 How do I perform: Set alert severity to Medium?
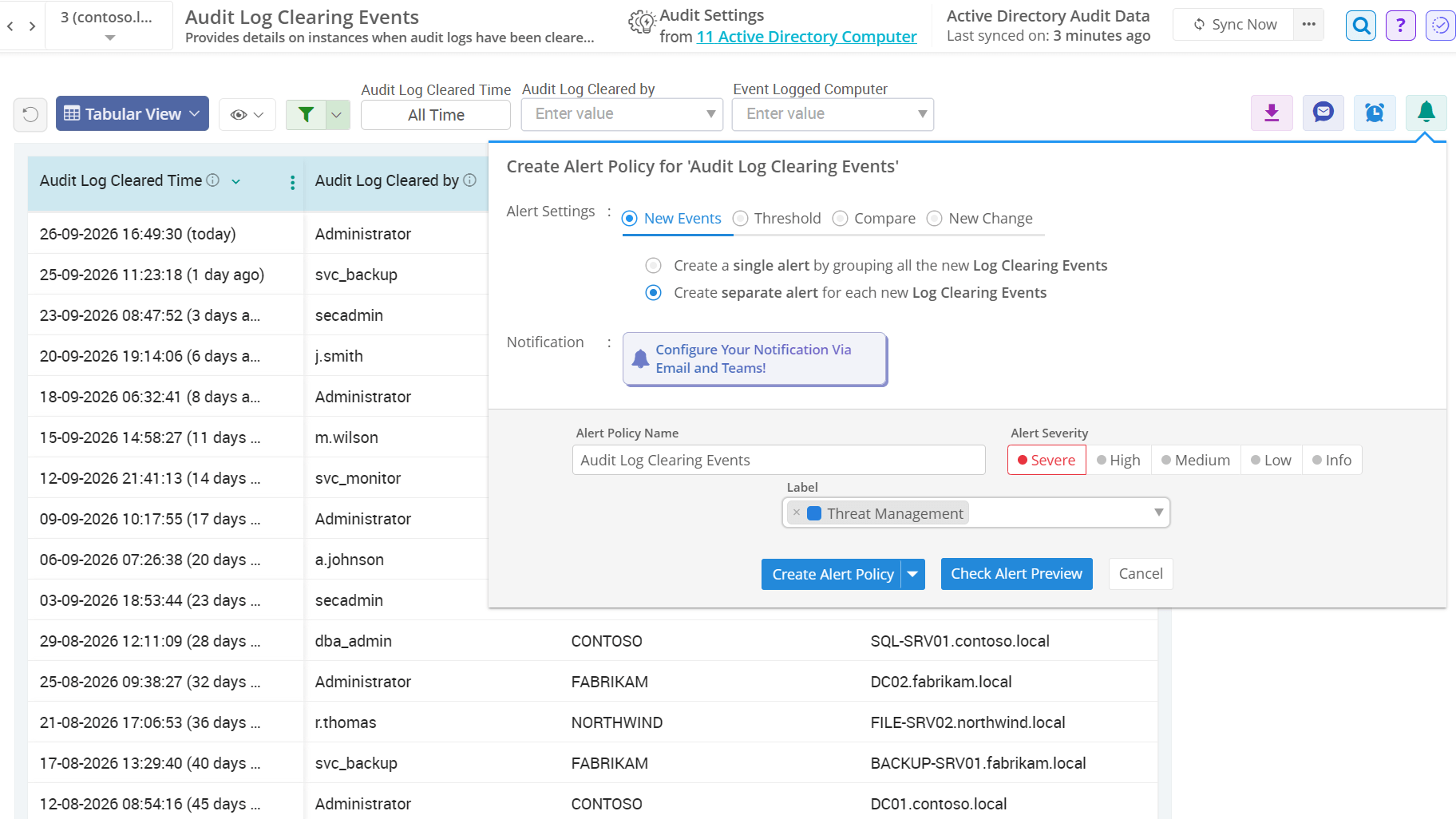(1196, 461)
